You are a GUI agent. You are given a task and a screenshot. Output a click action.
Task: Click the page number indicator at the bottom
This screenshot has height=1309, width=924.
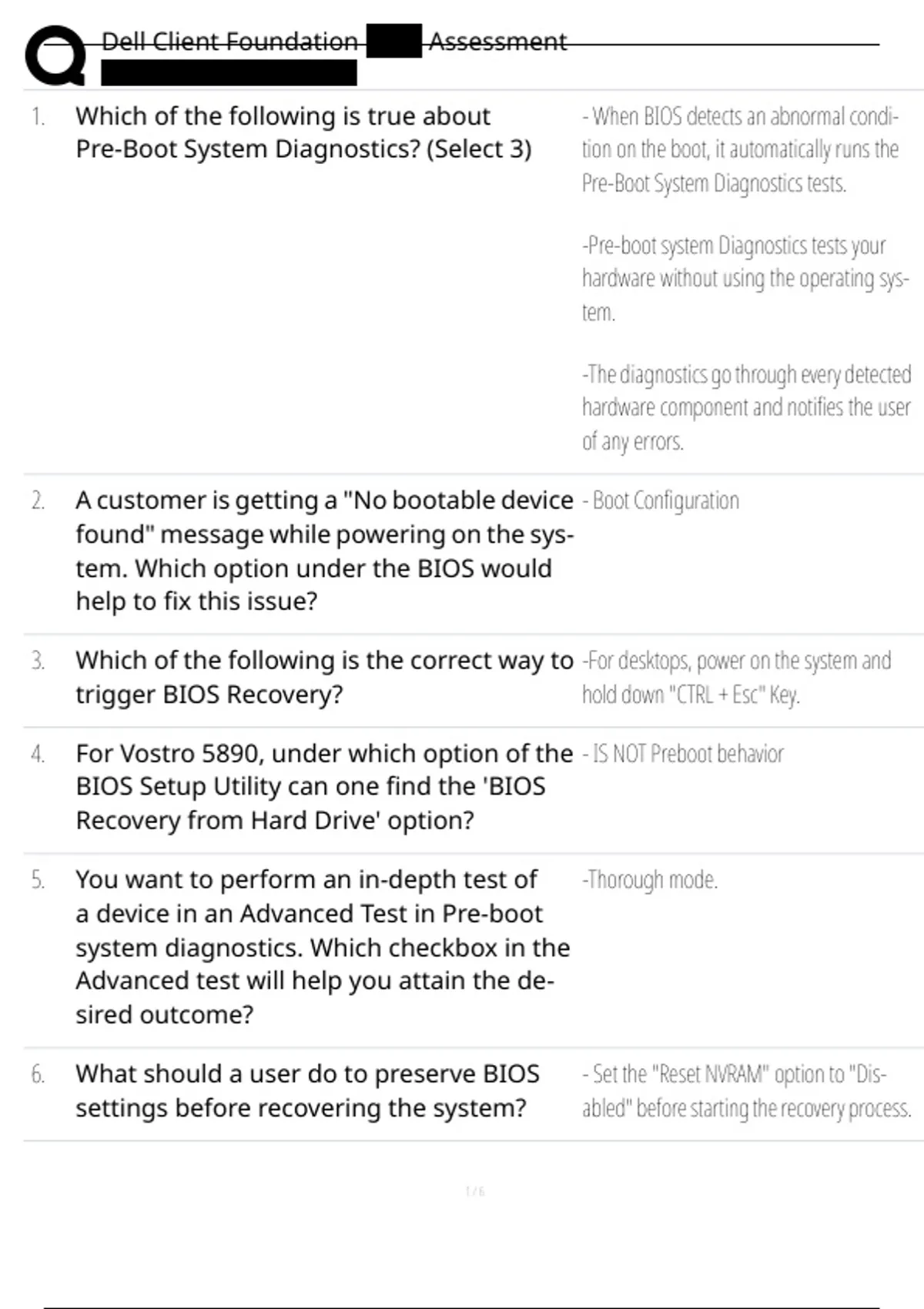(475, 1192)
